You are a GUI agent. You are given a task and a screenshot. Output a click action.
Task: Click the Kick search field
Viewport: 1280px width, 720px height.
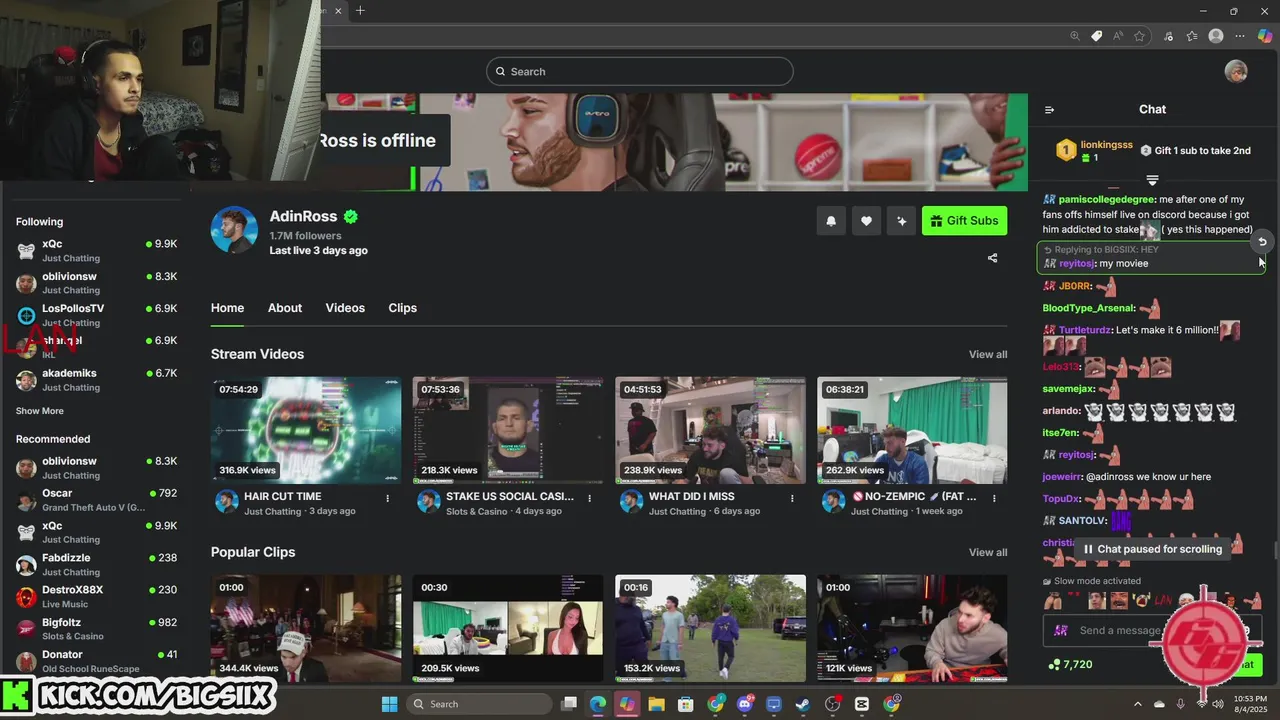[x=640, y=71]
